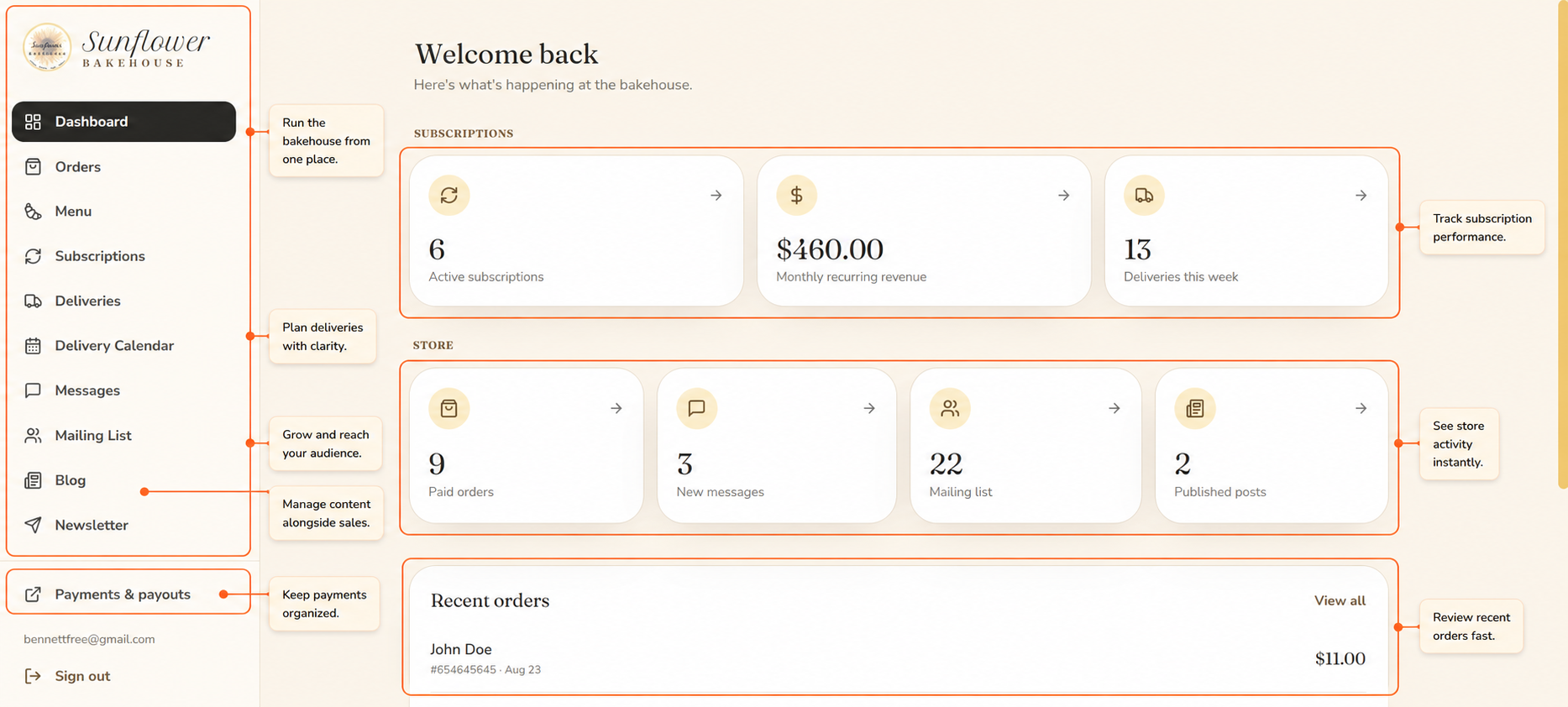
Task: Open Payments & payouts link
Action: pyautogui.click(x=123, y=594)
